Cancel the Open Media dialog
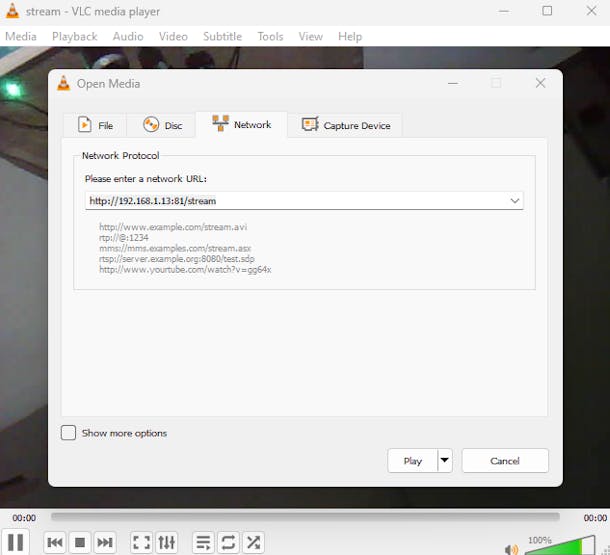610x555 pixels. [x=505, y=461]
